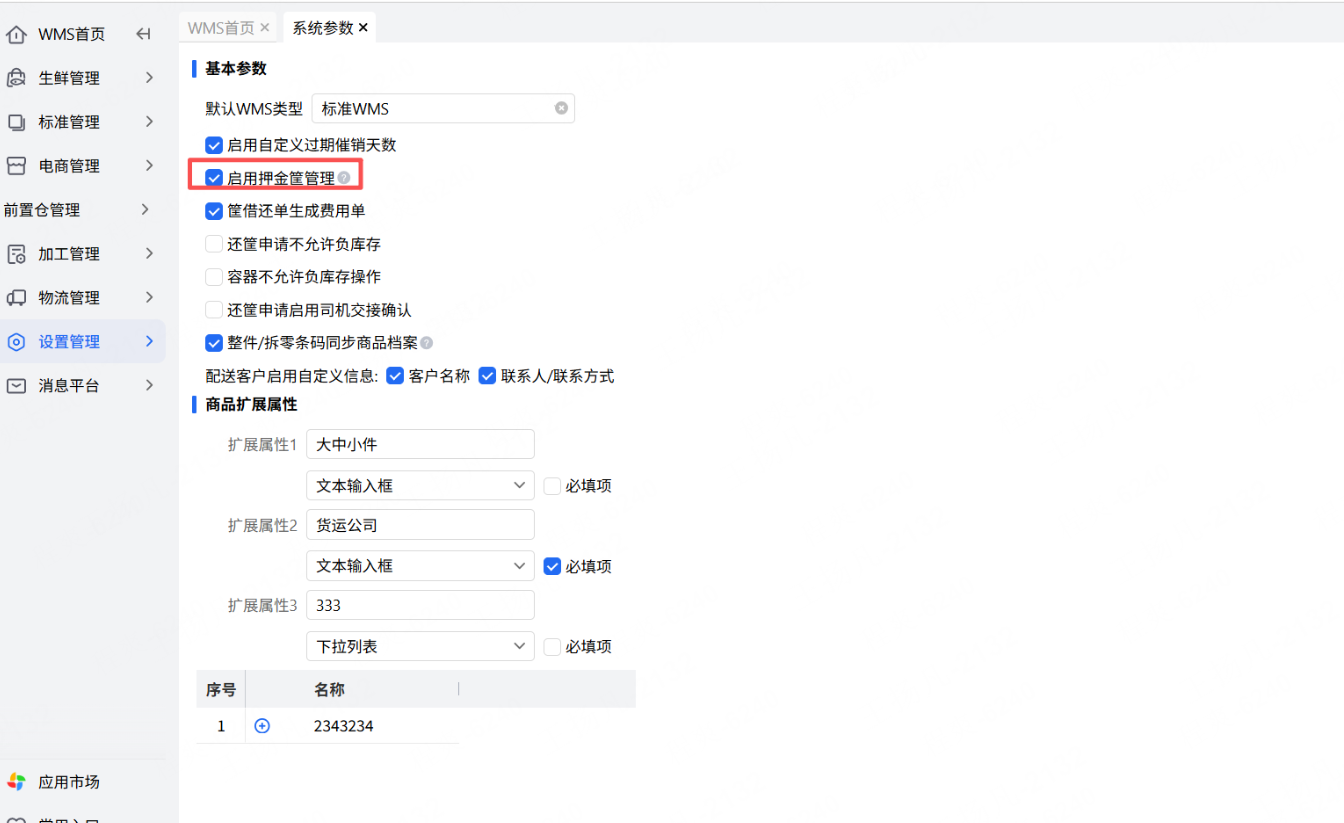Clear the 默认WMS类型 field with the x icon
1344x823 pixels.
coord(561,108)
